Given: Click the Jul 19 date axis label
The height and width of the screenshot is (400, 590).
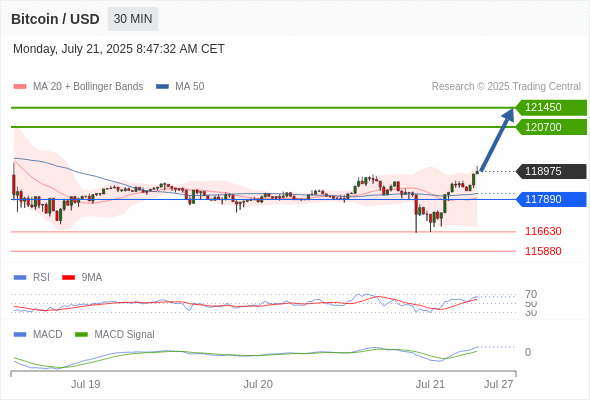Looking at the screenshot, I should click(85, 384).
